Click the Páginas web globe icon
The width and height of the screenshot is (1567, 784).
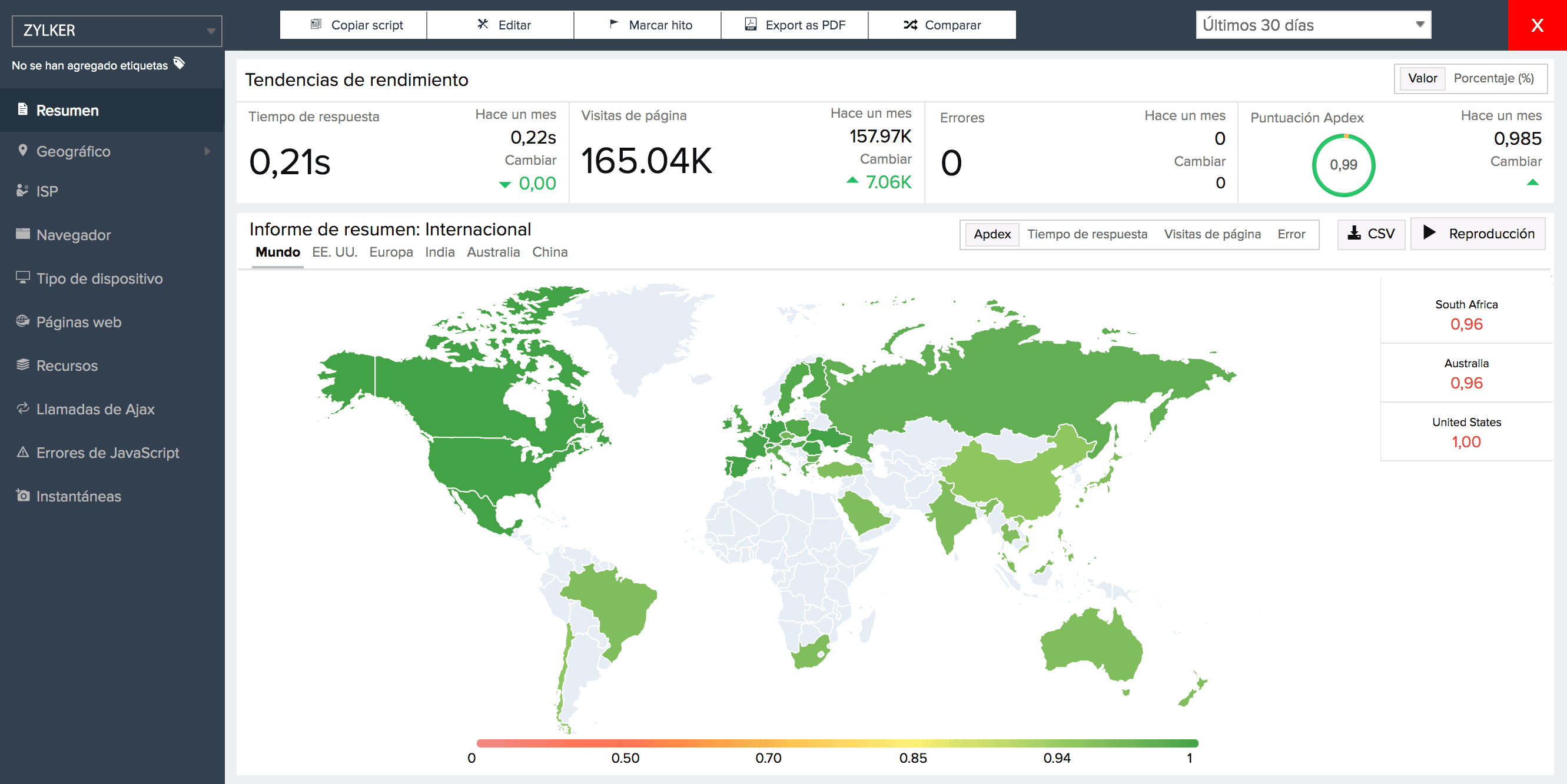click(x=22, y=321)
